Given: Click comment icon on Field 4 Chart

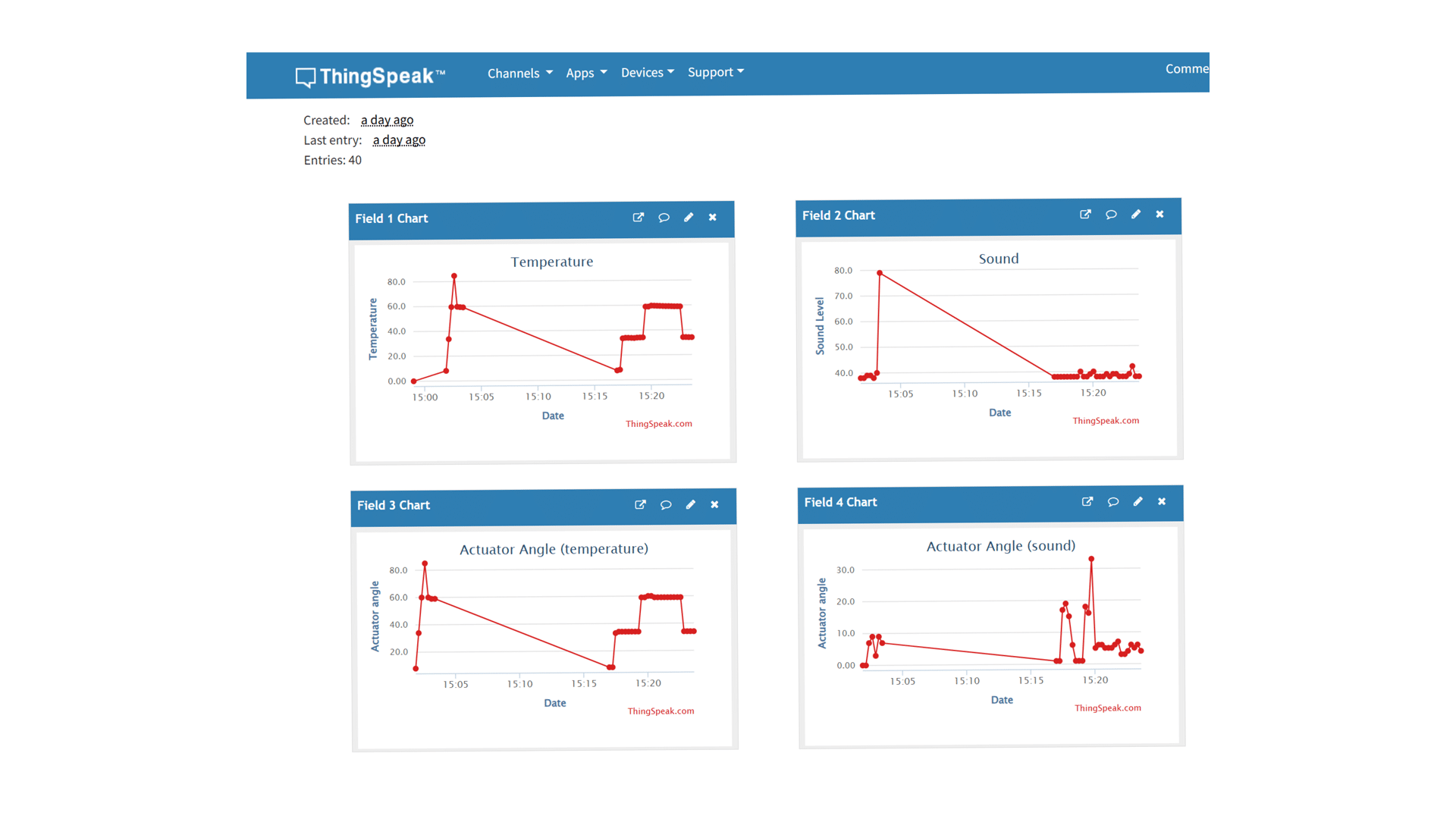Looking at the screenshot, I should click(1112, 502).
